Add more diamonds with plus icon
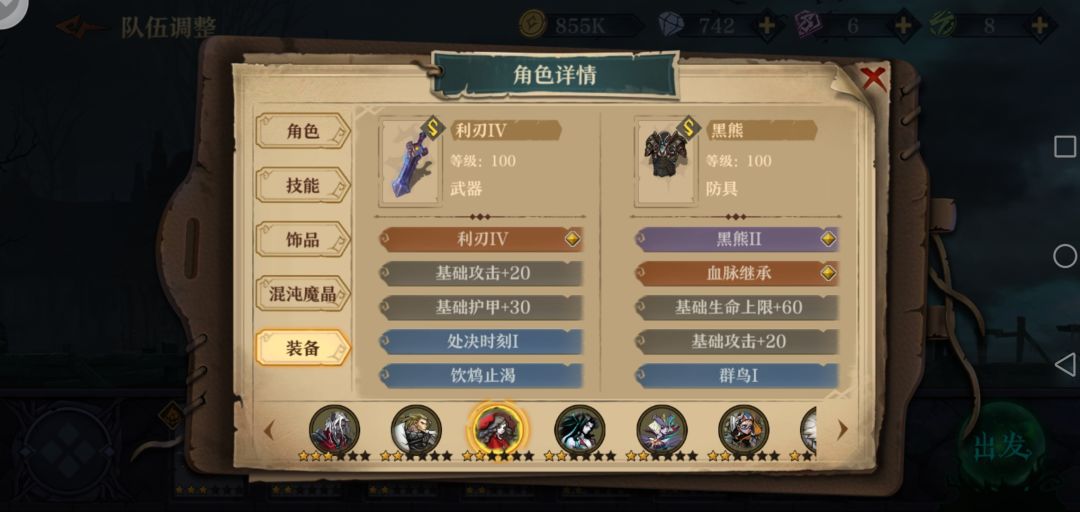This screenshot has width=1080, height=512. pos(766,26)
